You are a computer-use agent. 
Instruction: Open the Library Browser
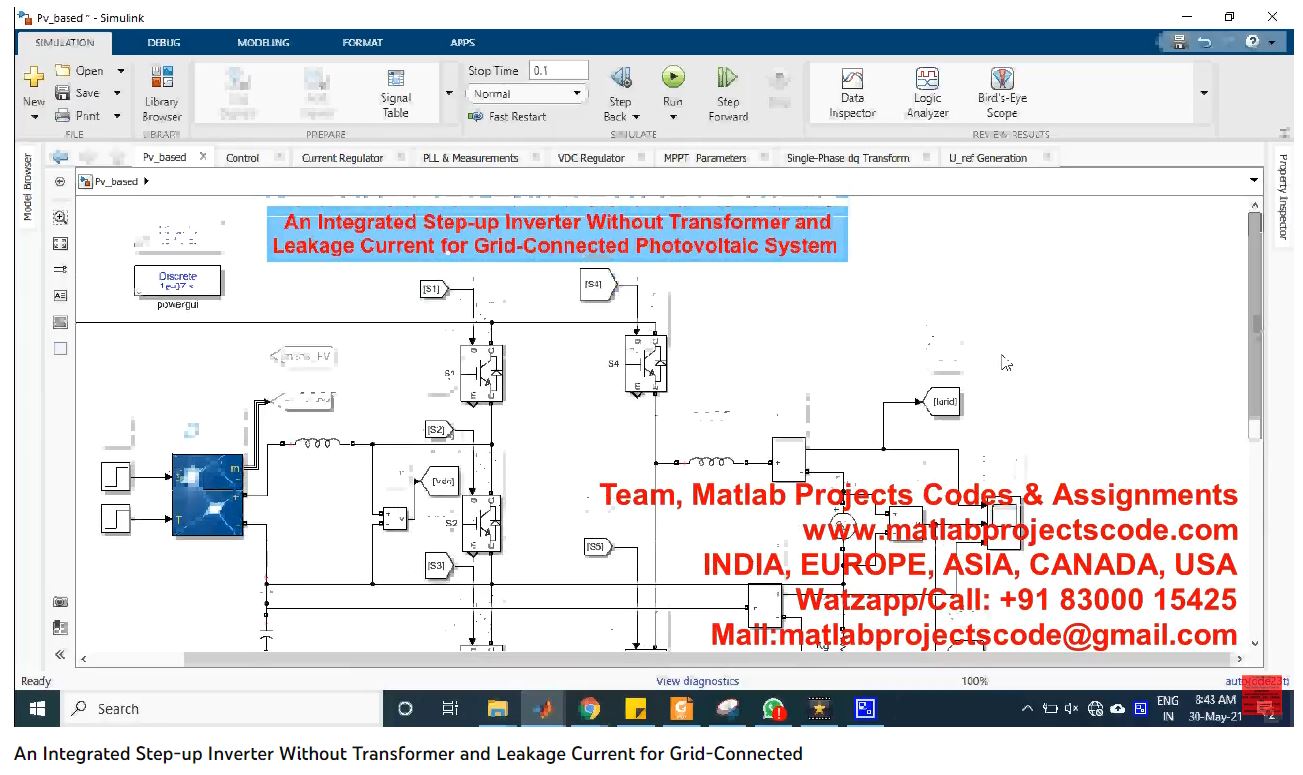coord(161,93)
